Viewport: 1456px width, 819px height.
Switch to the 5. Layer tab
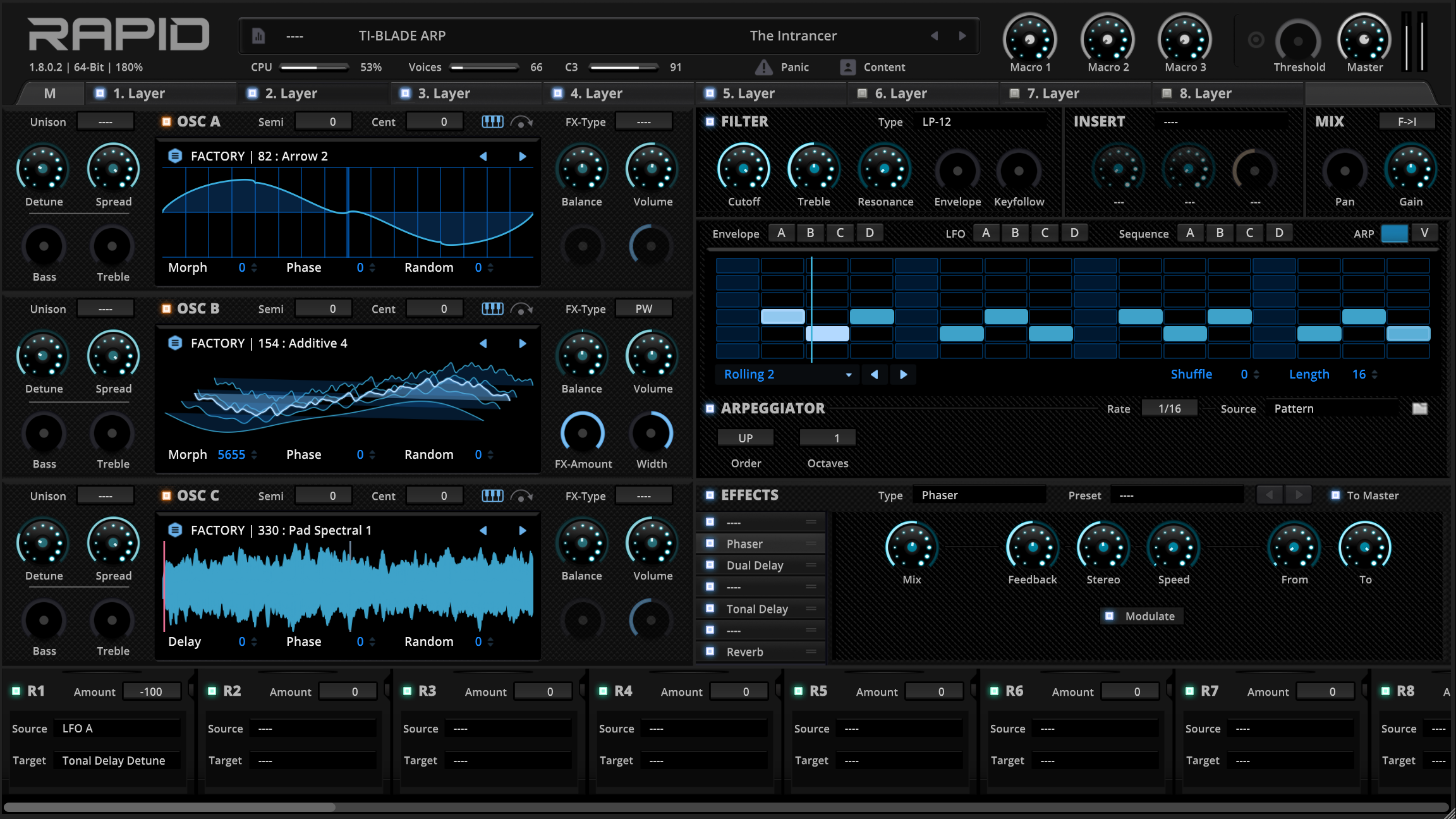770,94
